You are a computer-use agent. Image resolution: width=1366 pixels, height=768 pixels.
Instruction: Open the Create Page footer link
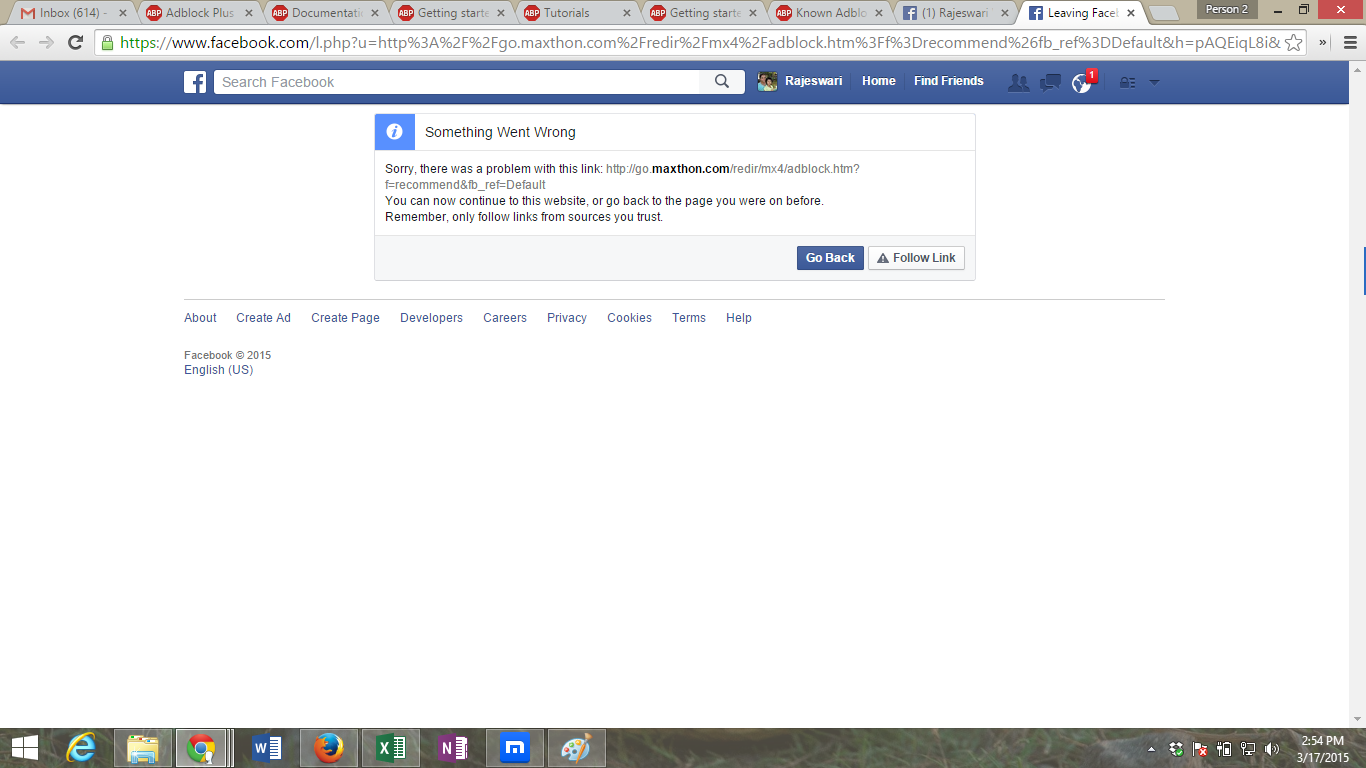[345, 318]
